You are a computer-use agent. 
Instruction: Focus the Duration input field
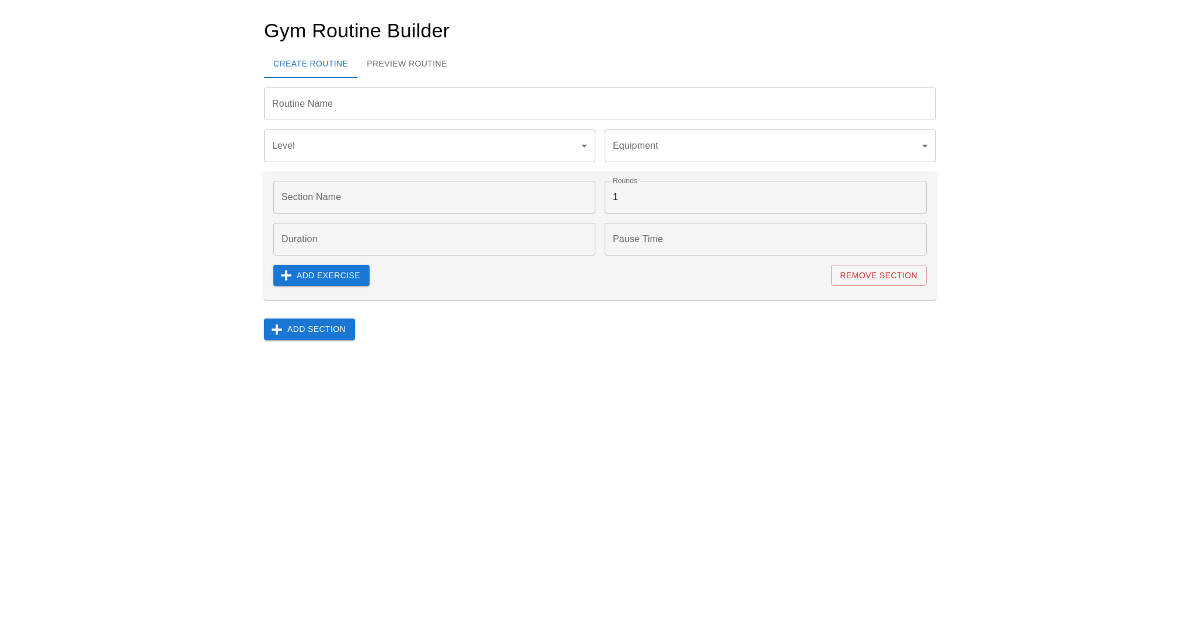tap(434, 240)
